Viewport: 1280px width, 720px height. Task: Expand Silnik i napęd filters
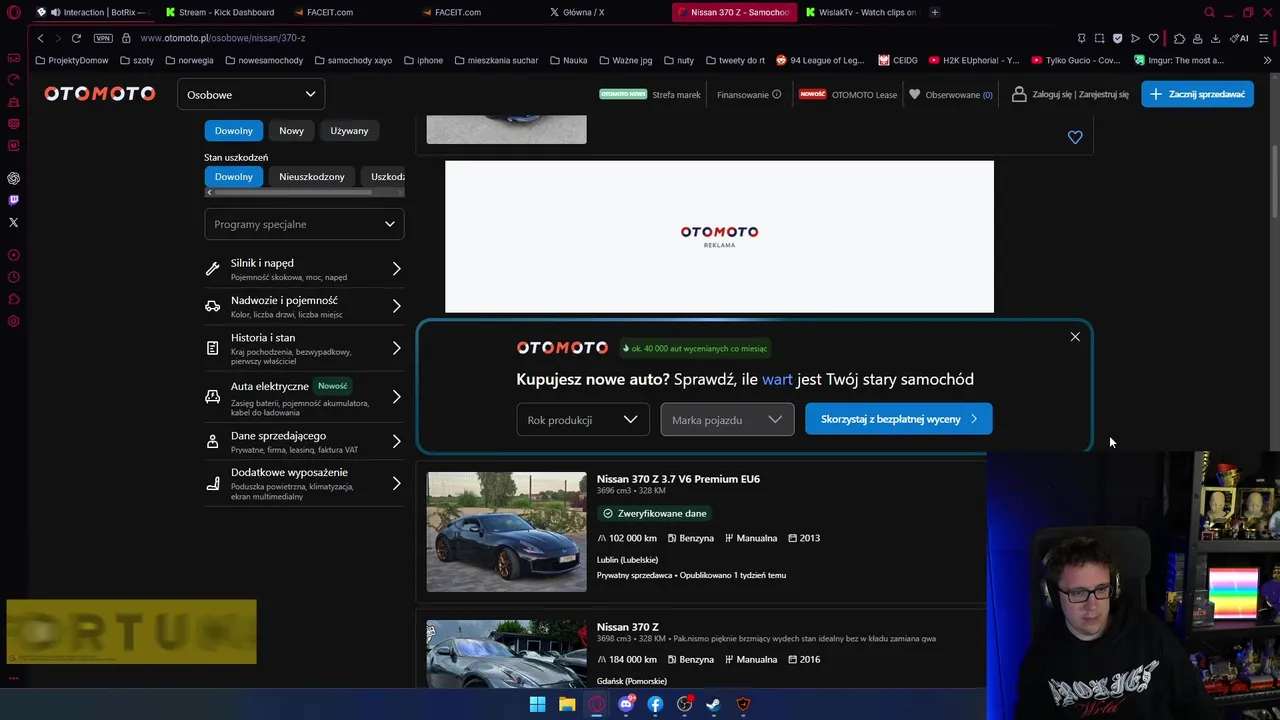coord(304,269)
